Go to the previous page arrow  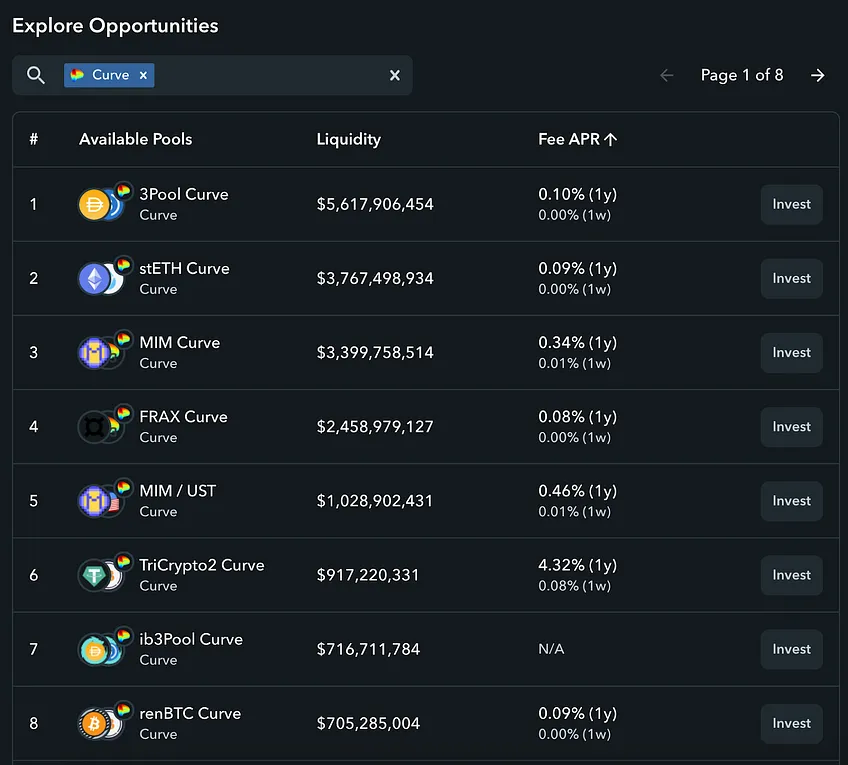[x=667, y=75]
